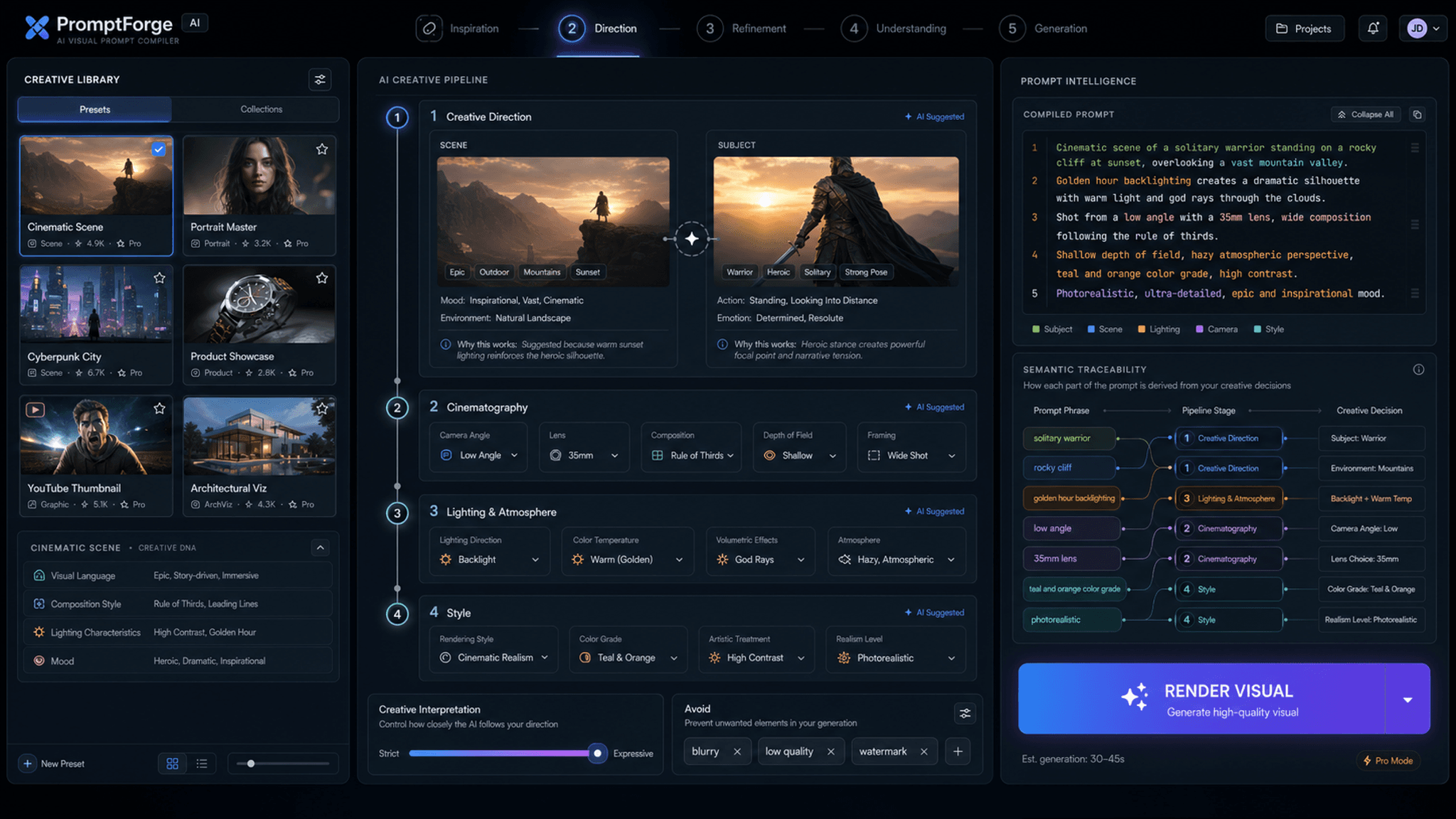Click the Mood icon in Creative DNA
Image resolution: width=1456 pixels, height=819 pixels.
[x=39, y=660]
